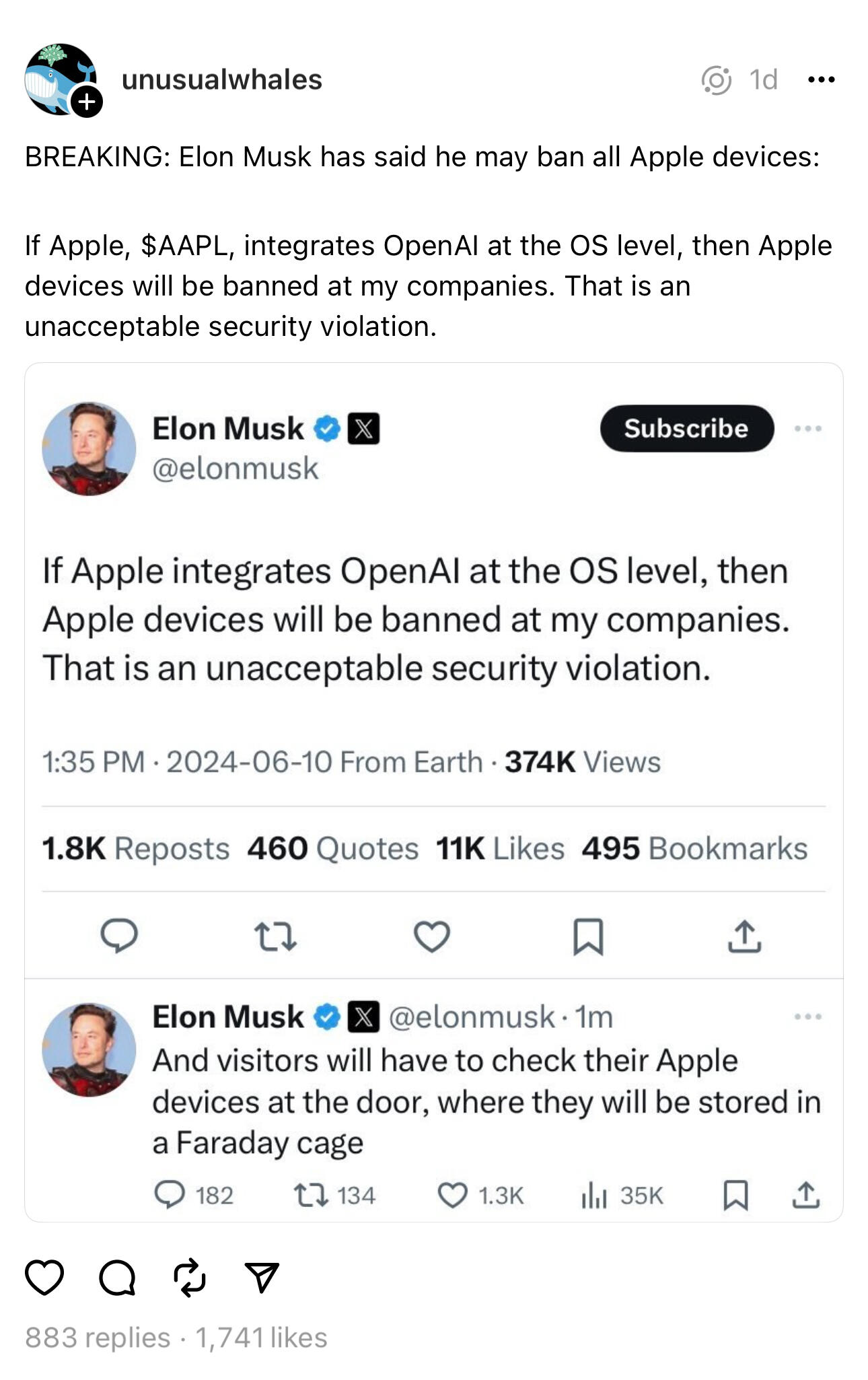Tap the activity ring icon beside 1d
Viewport: 868px width, 1380px height.
717,80
